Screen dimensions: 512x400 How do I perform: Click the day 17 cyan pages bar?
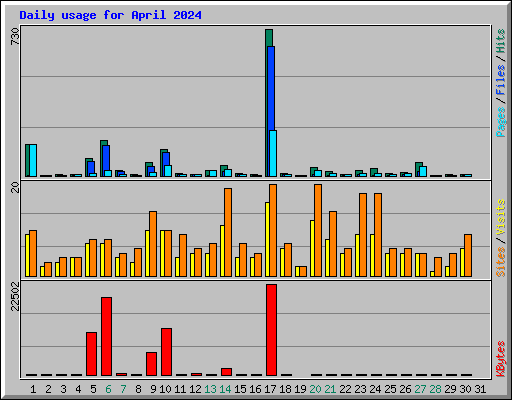273,153
